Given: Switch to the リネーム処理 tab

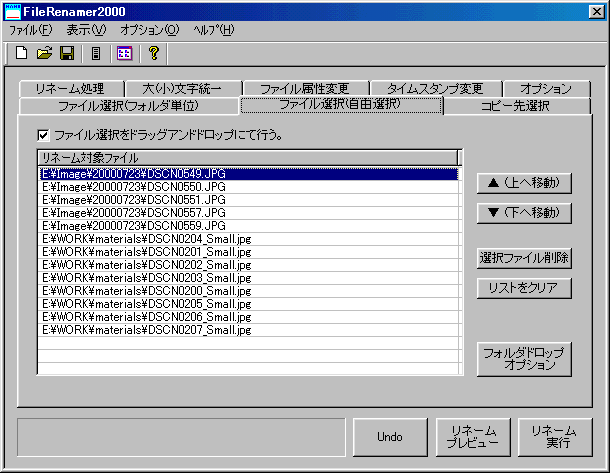Looking at the screenshot, I should [x=71, y=89].
